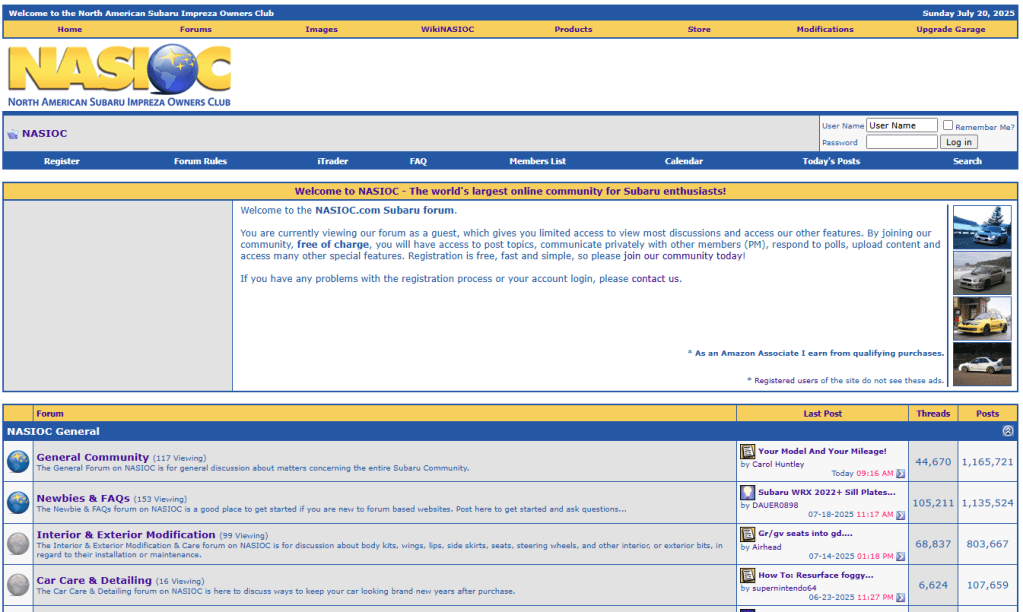Go to last post arrow for supernintendo64
The image size is (1023, 612).
pyautogui.click(x=901, y=597)
